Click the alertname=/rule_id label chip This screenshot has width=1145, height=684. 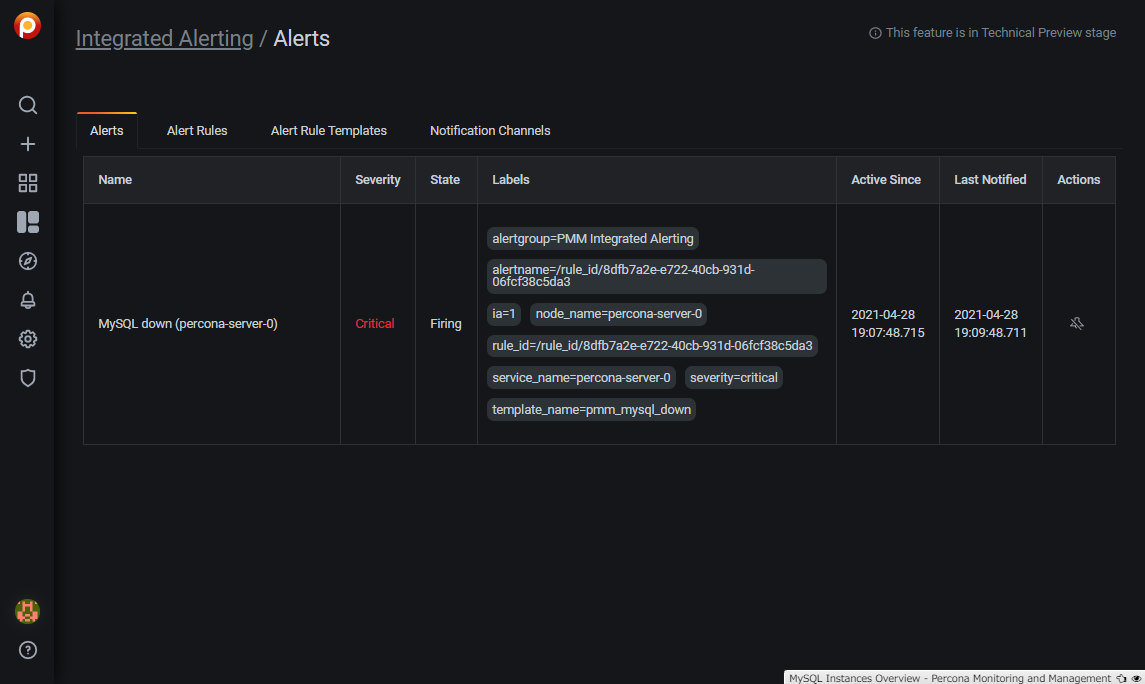656,276
